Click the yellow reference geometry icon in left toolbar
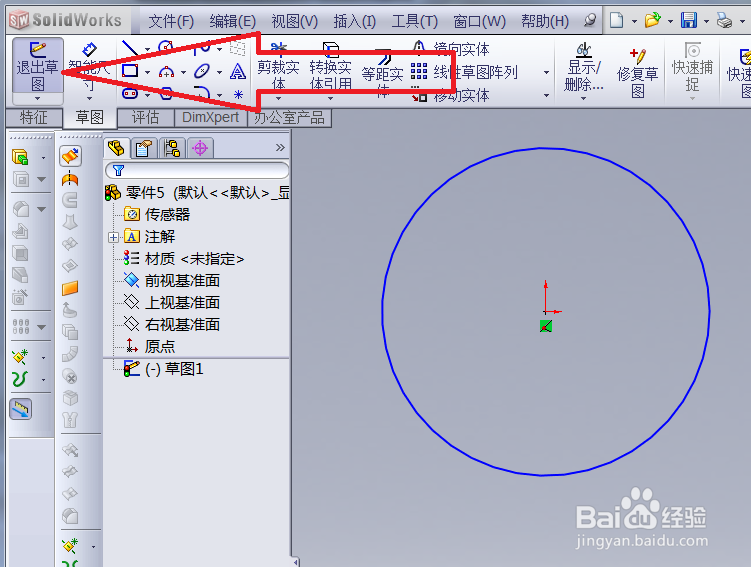The width and height of the screenshot is (751, 567). pyautogui.click(x=20, y=357)
